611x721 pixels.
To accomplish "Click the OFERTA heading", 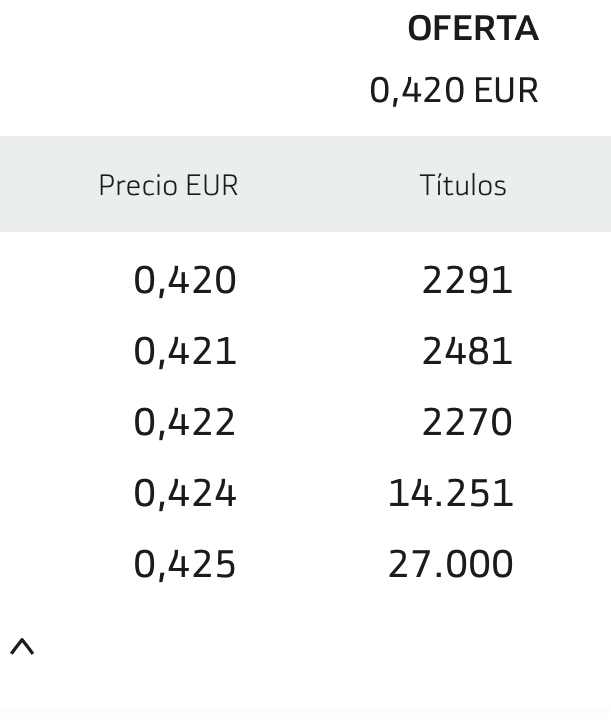I will pos(473,29).
